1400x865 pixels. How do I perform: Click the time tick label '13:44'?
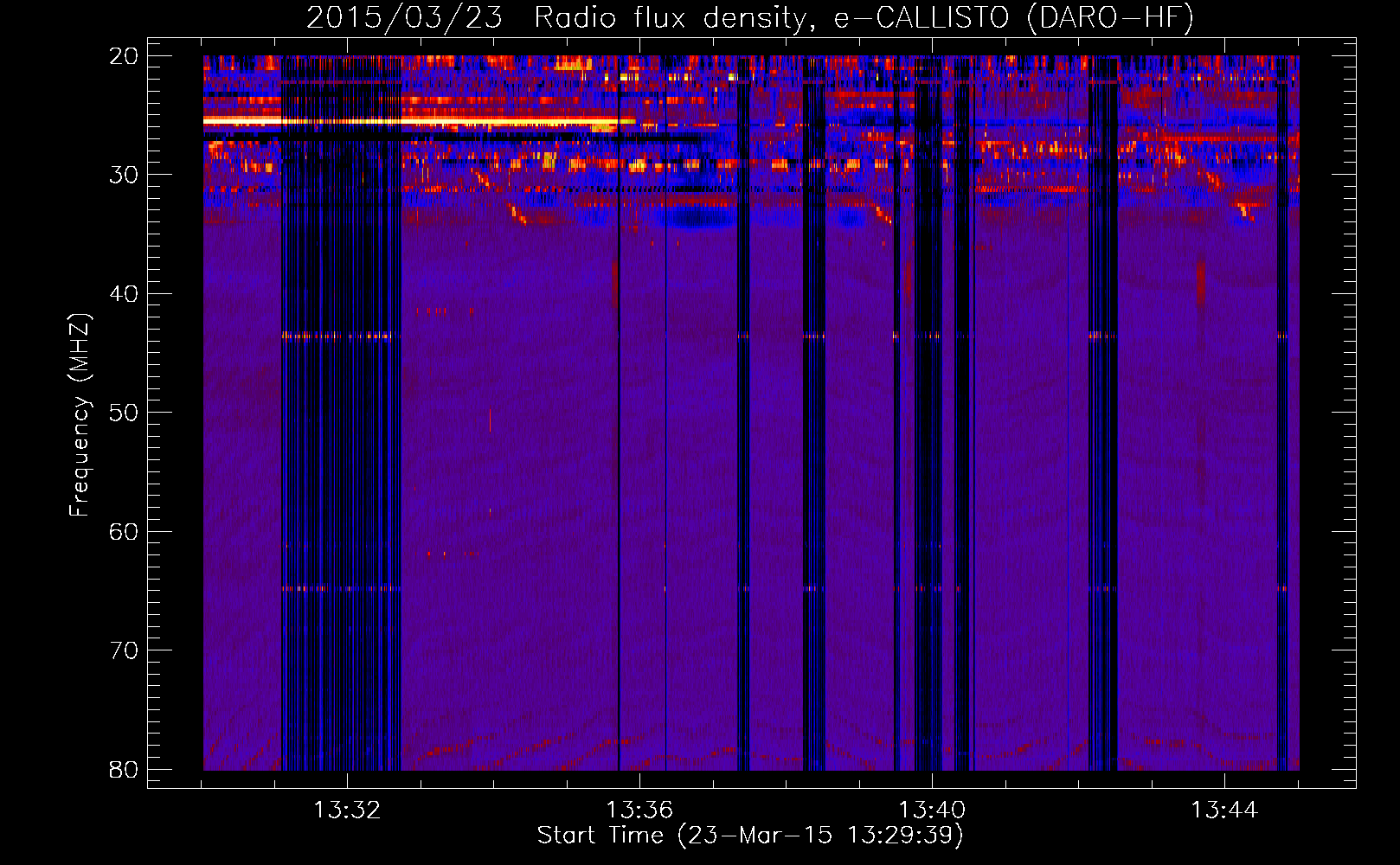coord(1224,811)
